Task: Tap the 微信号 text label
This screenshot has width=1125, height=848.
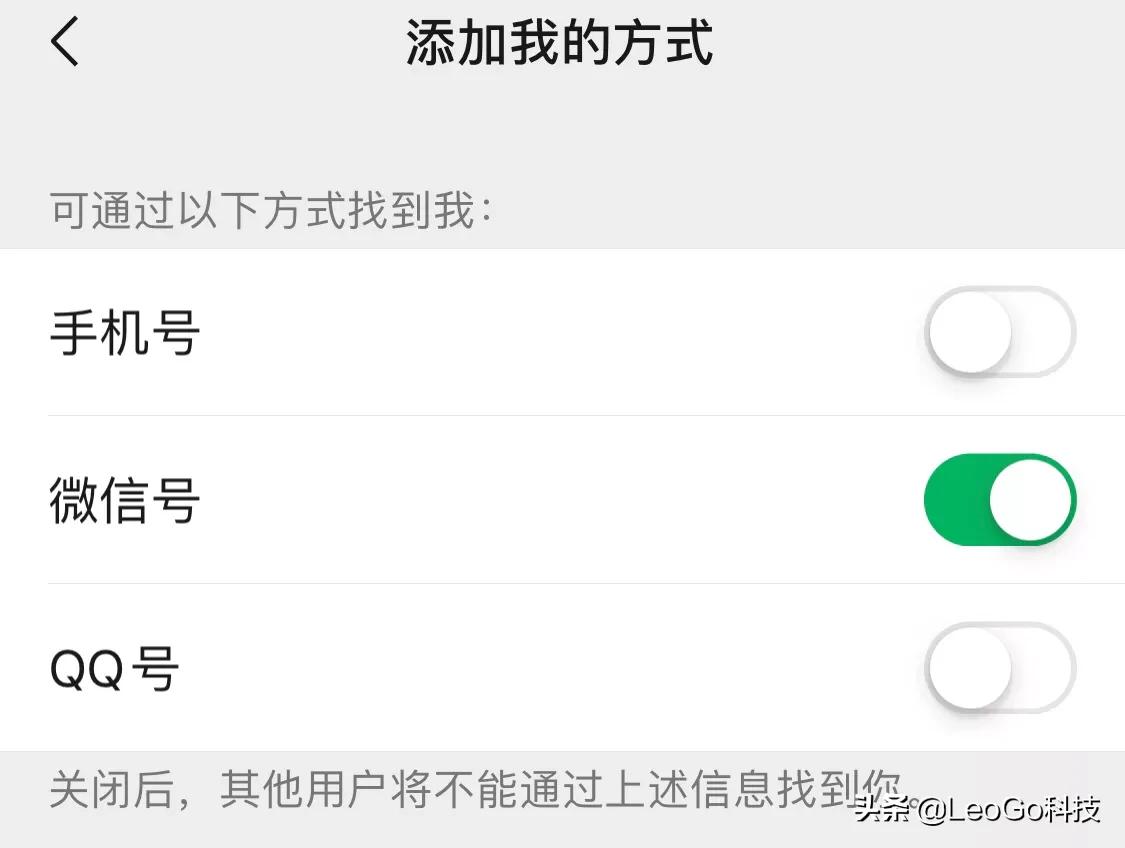Action: coord(123,500)
